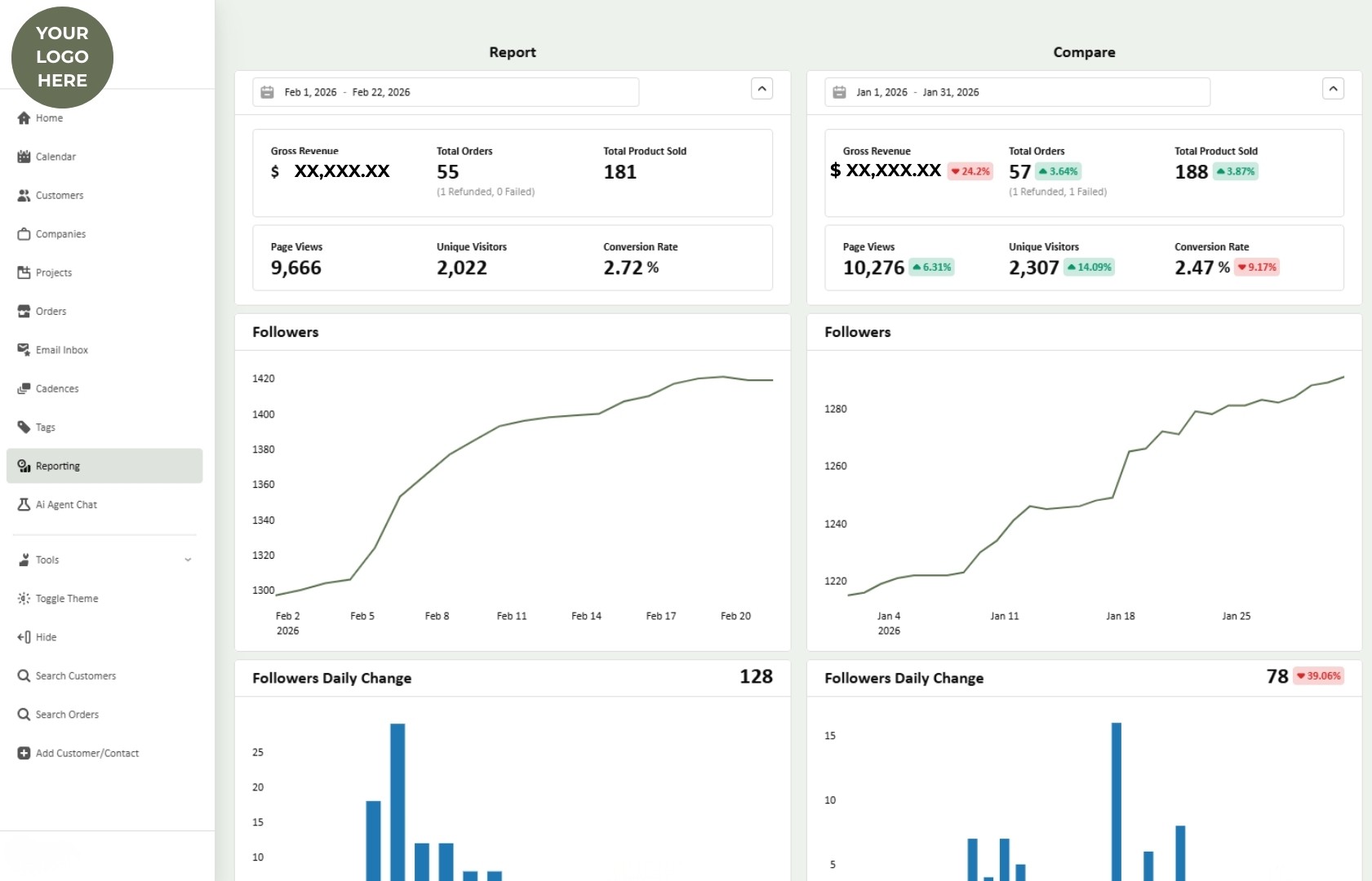This screenshot has height=881, width=1372.
Task: Click Search Customers link
Action: (x=75, y=676)
